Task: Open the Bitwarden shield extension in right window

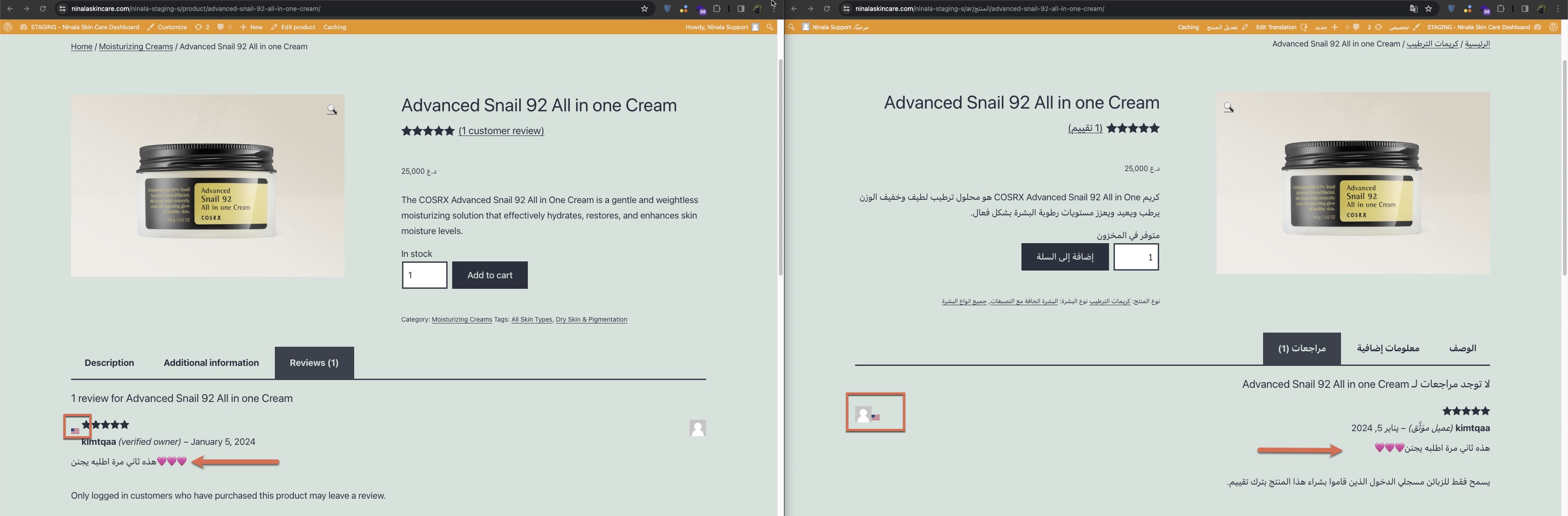Action: (1451, 9)
